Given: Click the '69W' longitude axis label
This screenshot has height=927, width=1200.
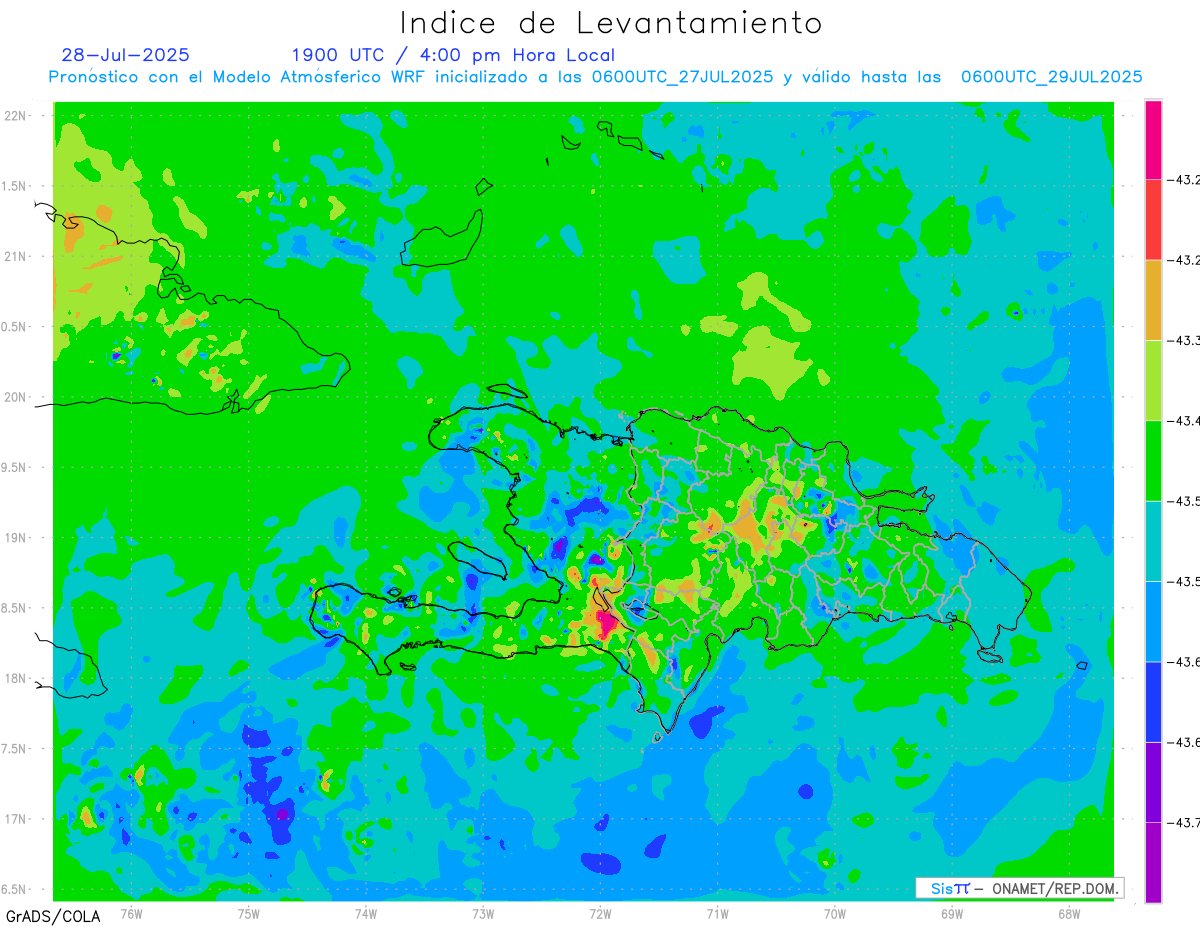Looking at the screenshot, I should [x=952, y=913].
